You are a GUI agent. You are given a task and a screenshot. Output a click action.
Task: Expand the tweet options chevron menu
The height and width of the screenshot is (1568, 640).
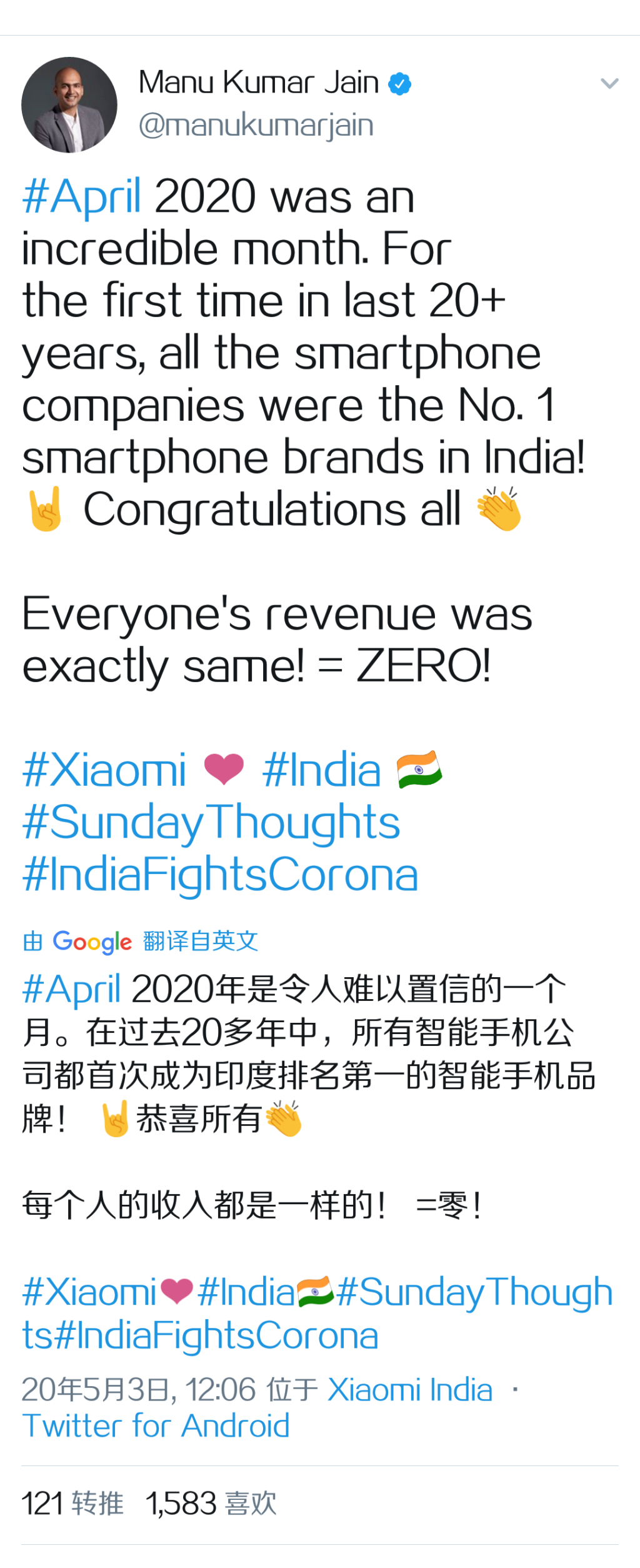tap(609, 83)
